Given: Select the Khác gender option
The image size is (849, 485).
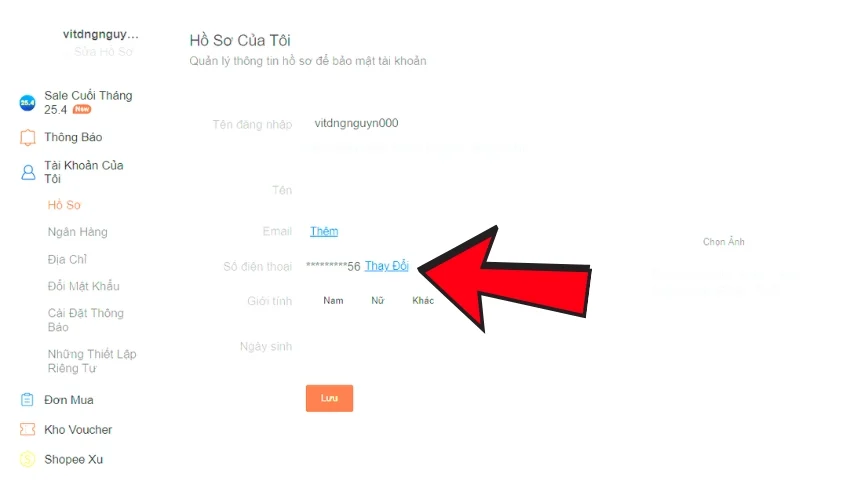Looking at the screenshot, I should pyautogui.click(x=423, y=300).
